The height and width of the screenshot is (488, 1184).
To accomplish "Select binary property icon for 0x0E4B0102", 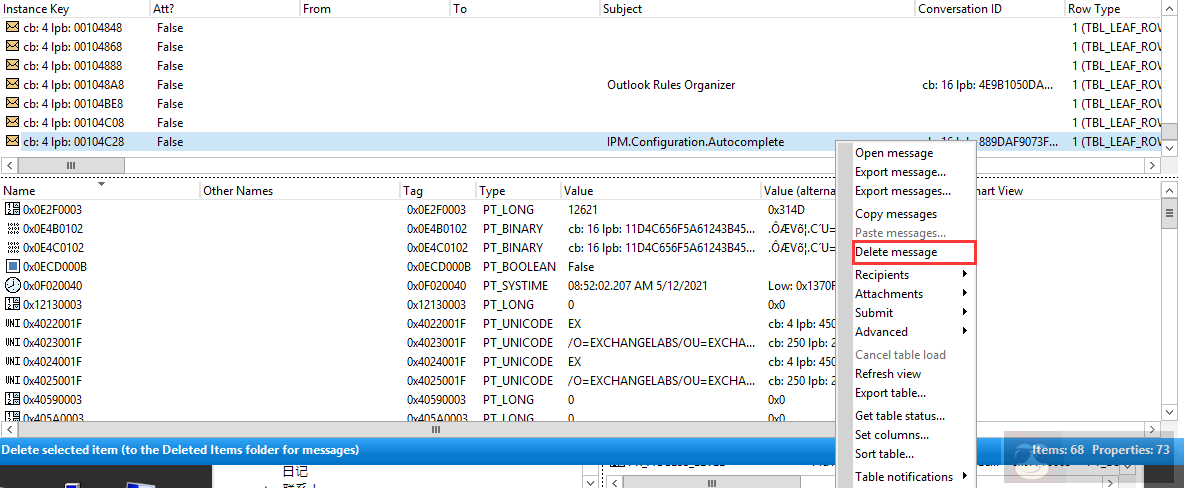I will coord(12,229).
